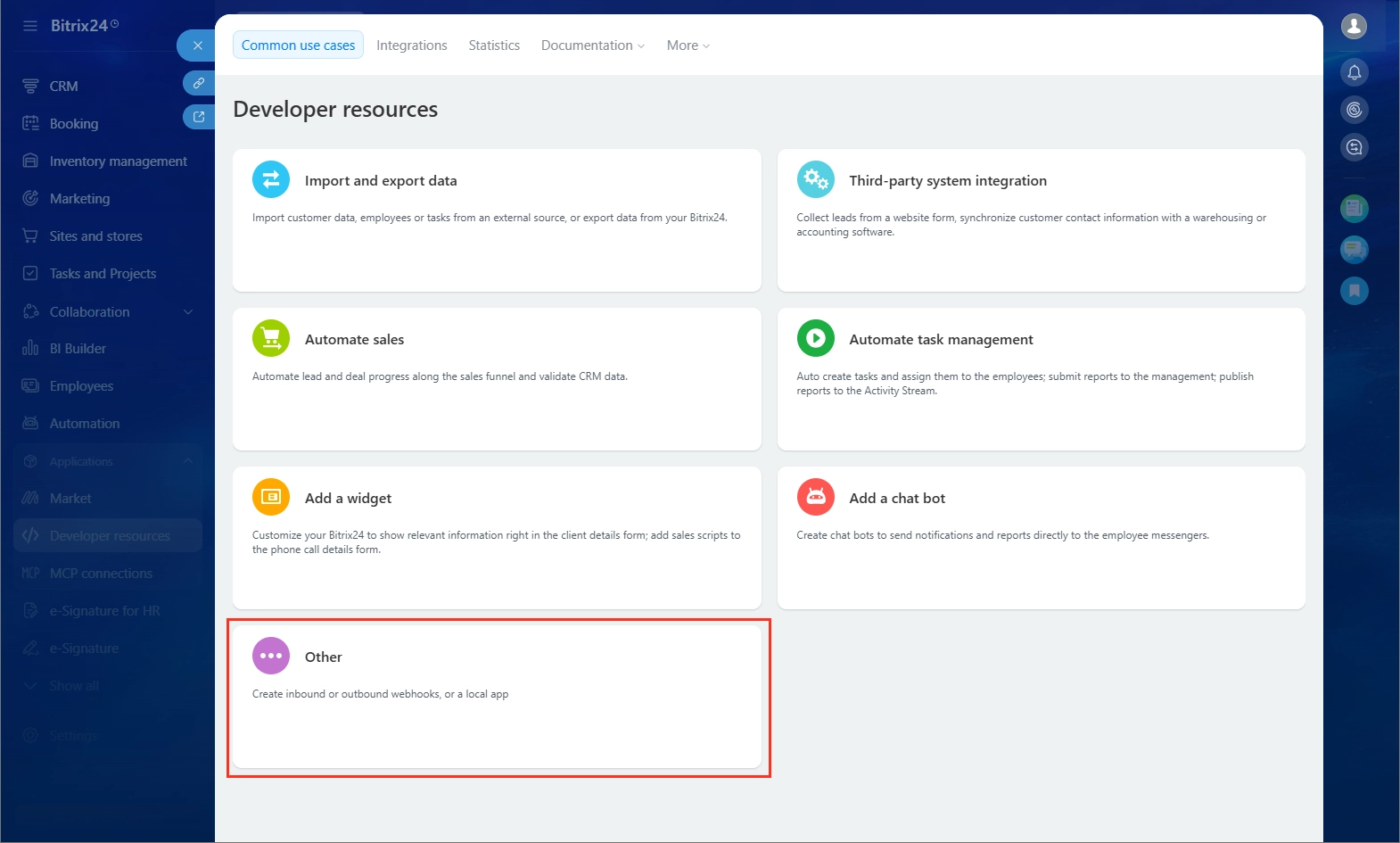The width and height of the screenshot is (1400, 843).
Task: Switch to the Integrations tab
Action: 412,45
